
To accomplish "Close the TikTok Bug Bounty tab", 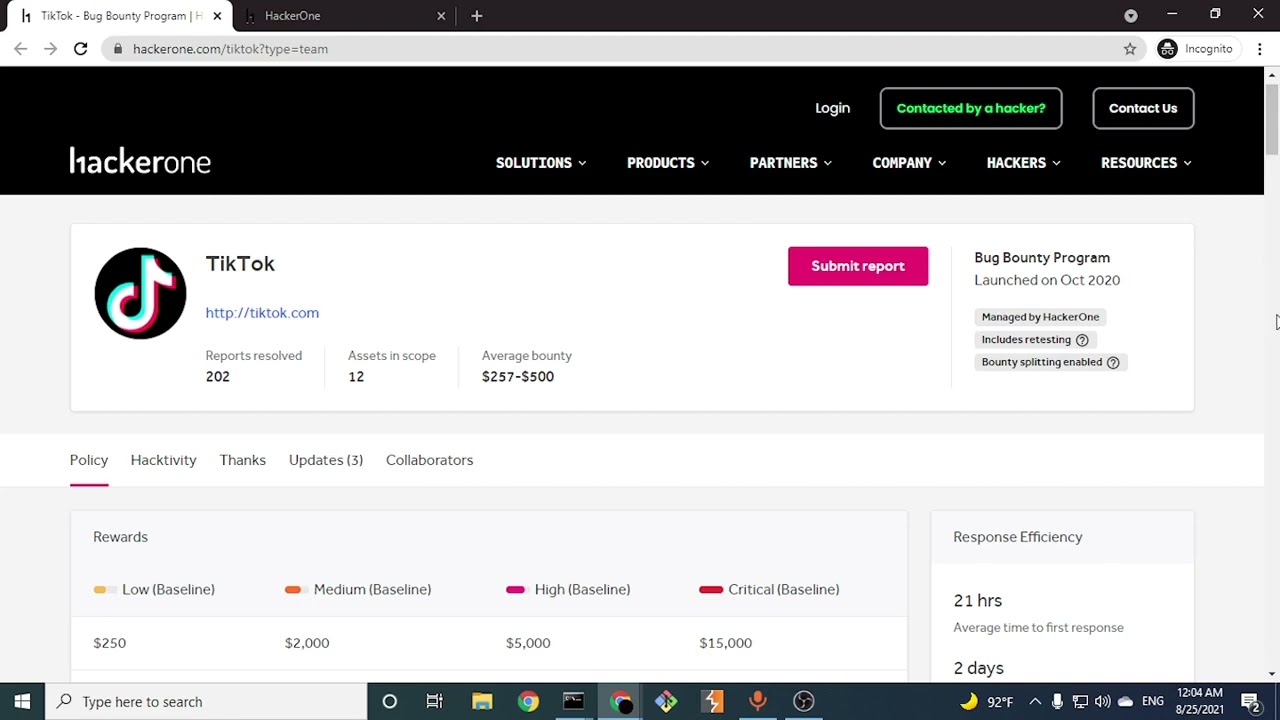I will click(217, 16).
